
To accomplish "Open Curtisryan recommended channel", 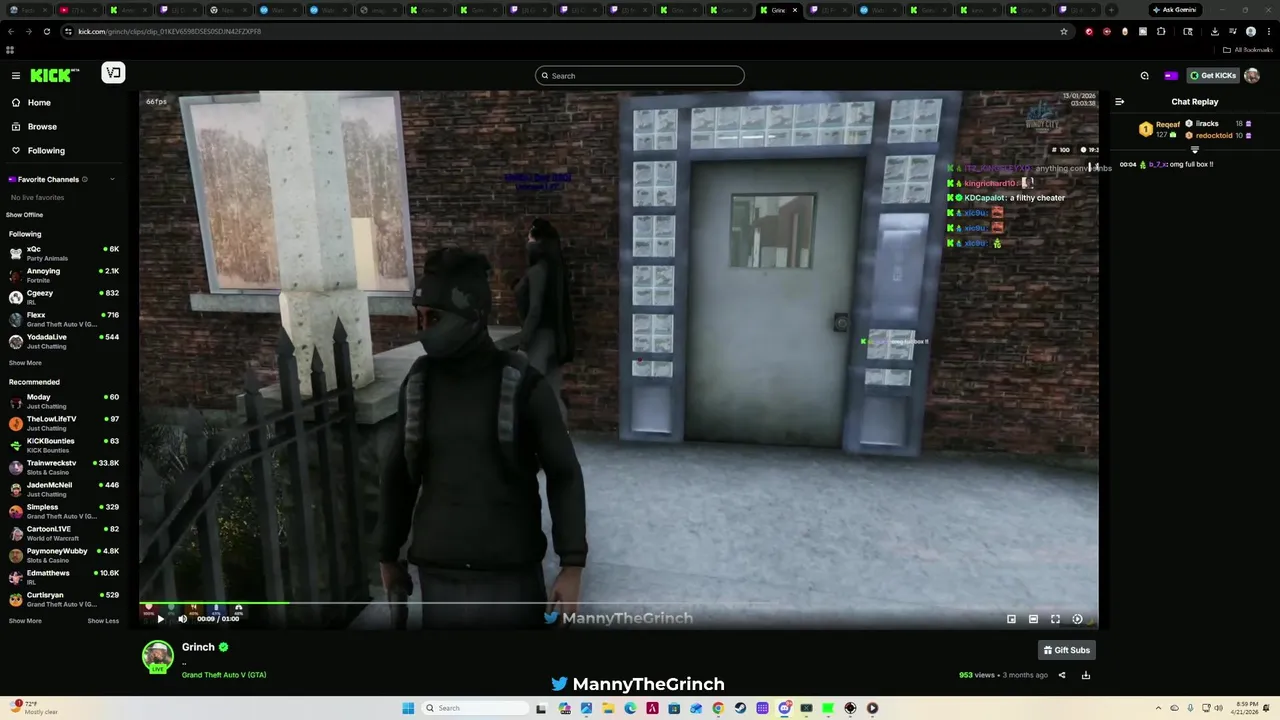I will [64, 599].
